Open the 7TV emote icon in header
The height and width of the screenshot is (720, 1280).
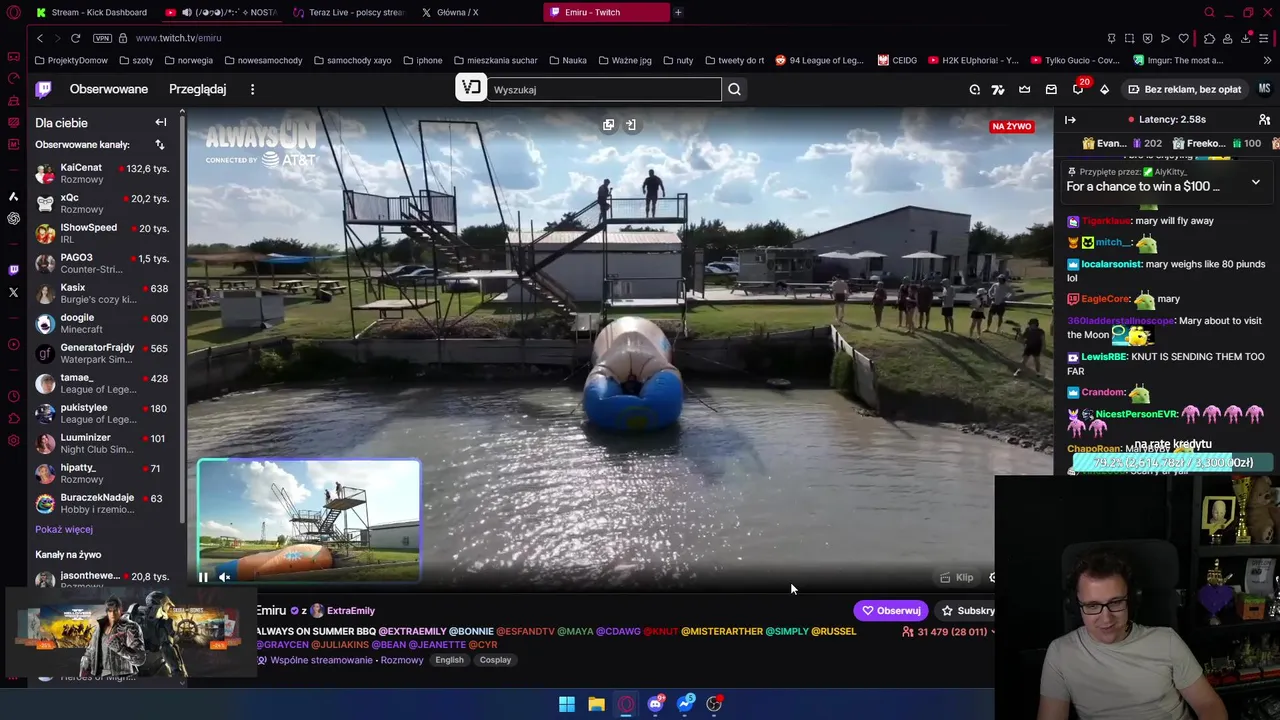coord(997,89)
